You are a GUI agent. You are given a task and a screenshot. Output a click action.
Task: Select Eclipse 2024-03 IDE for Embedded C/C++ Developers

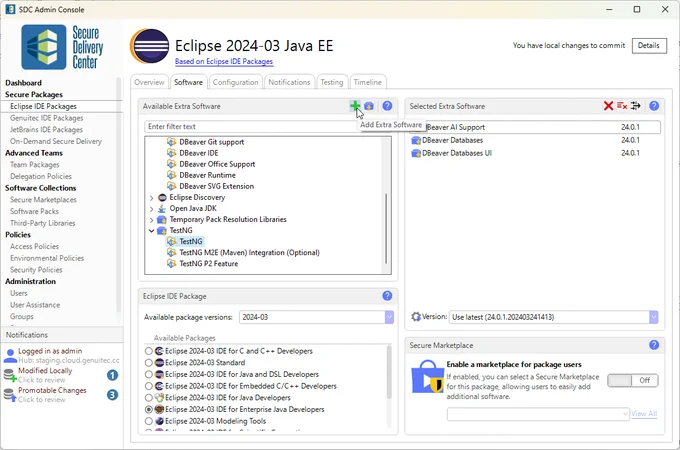tap(149, 386)
